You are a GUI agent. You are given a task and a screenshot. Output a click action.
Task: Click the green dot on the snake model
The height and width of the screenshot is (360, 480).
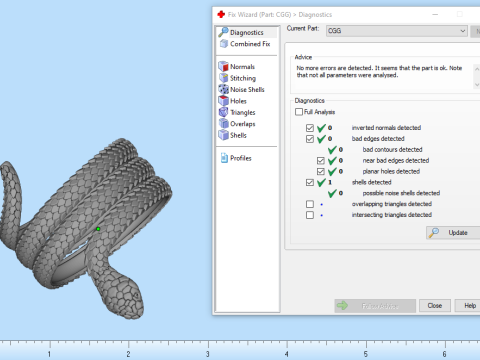coord(98,229)
